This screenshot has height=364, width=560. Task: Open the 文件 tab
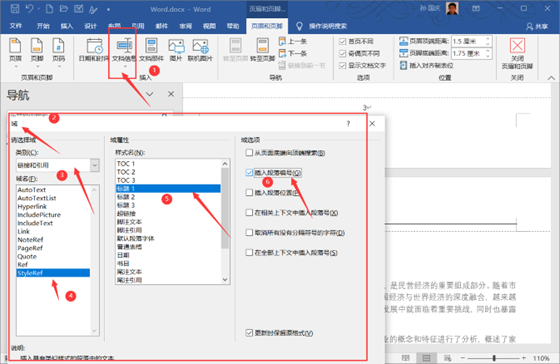(15, 26)
